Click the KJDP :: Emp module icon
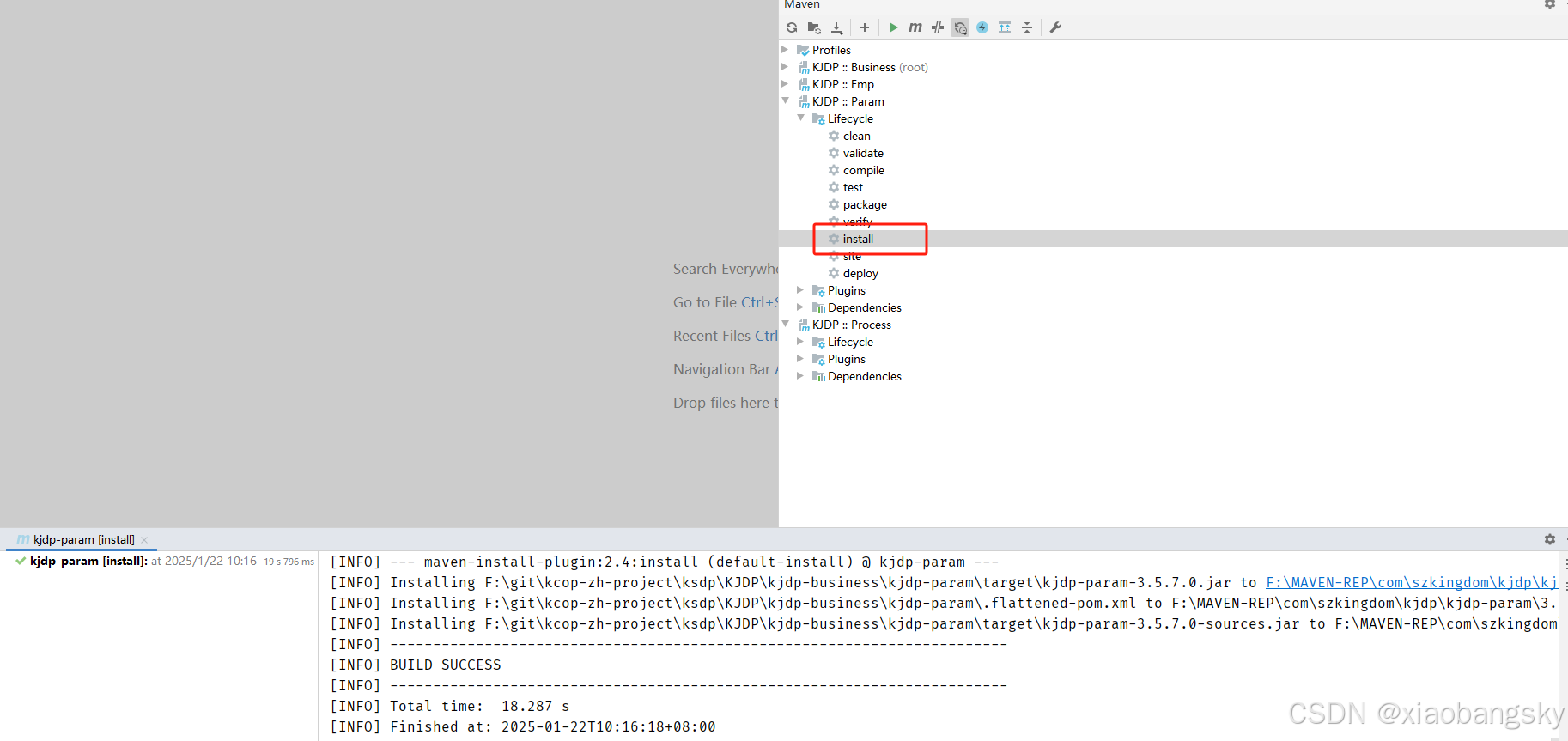Screen dimensions: 1568x741 803,84
